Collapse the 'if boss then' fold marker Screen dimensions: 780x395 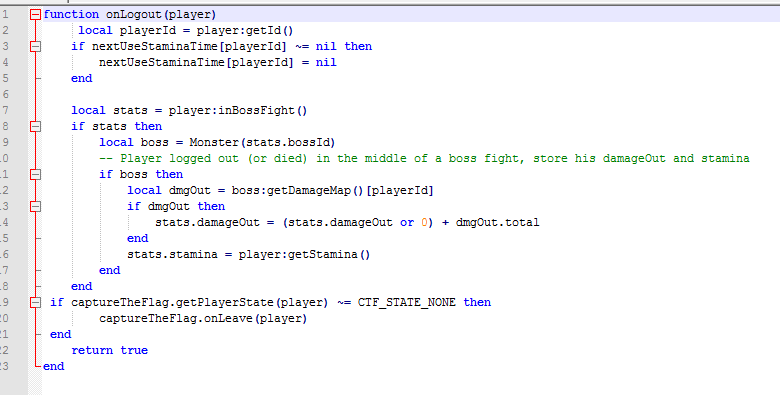[35, 174]
